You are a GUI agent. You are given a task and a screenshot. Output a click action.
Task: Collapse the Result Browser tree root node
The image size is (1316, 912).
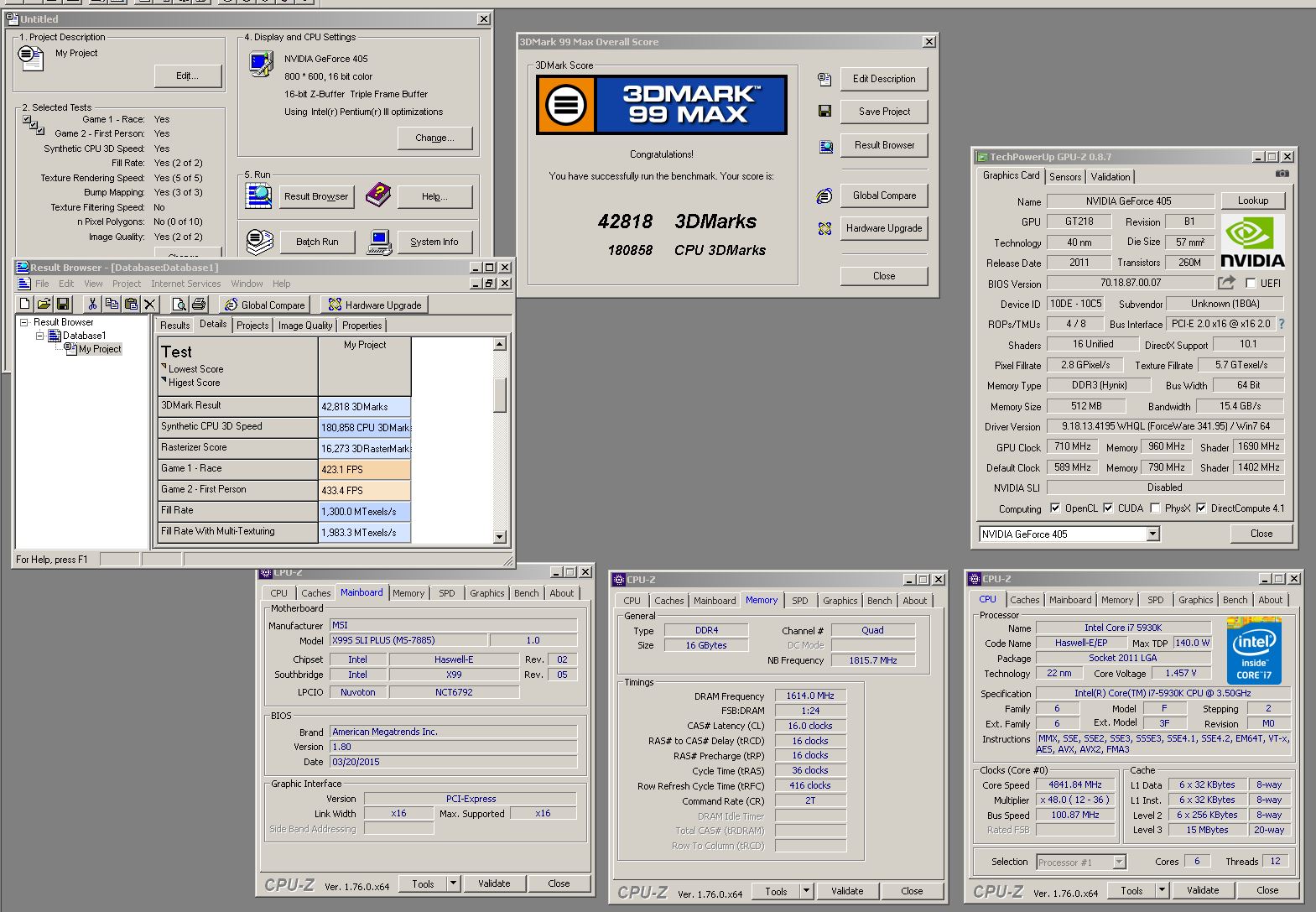[24, 322]
